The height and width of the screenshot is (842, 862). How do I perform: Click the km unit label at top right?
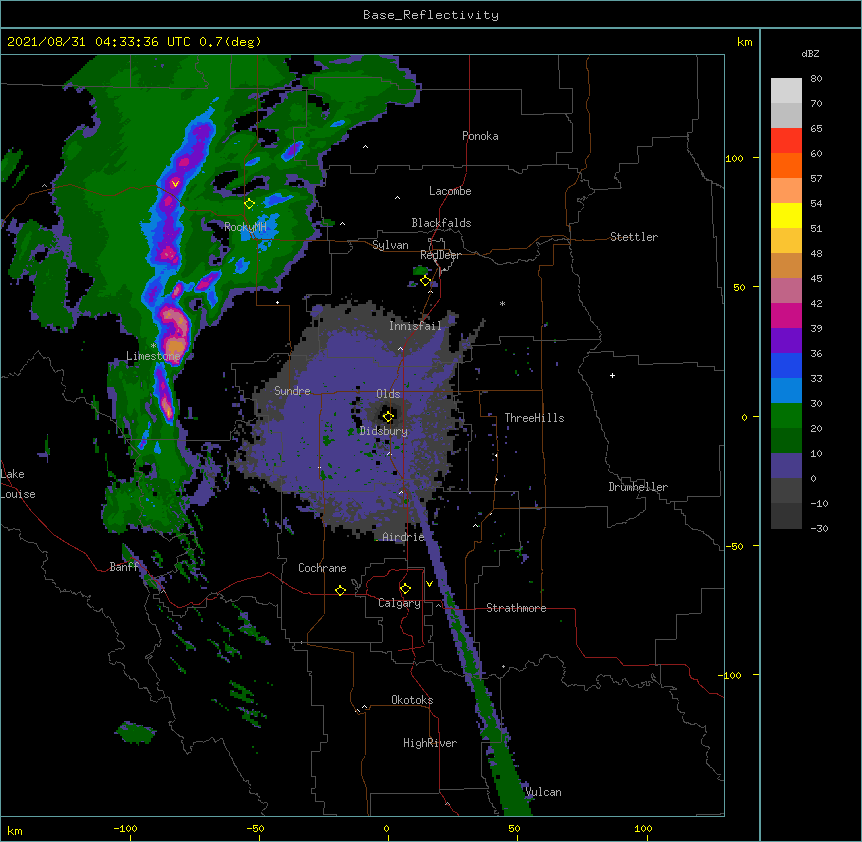(x=744, y=42)
